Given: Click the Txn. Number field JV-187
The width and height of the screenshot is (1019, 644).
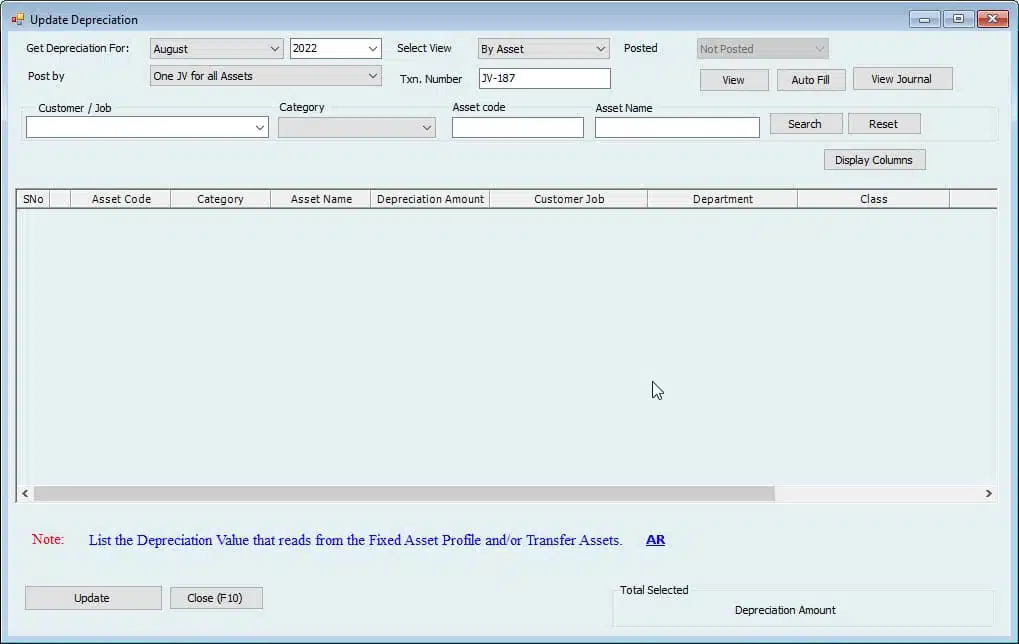Looking at the screenshot, I should [x=545, y=78].
